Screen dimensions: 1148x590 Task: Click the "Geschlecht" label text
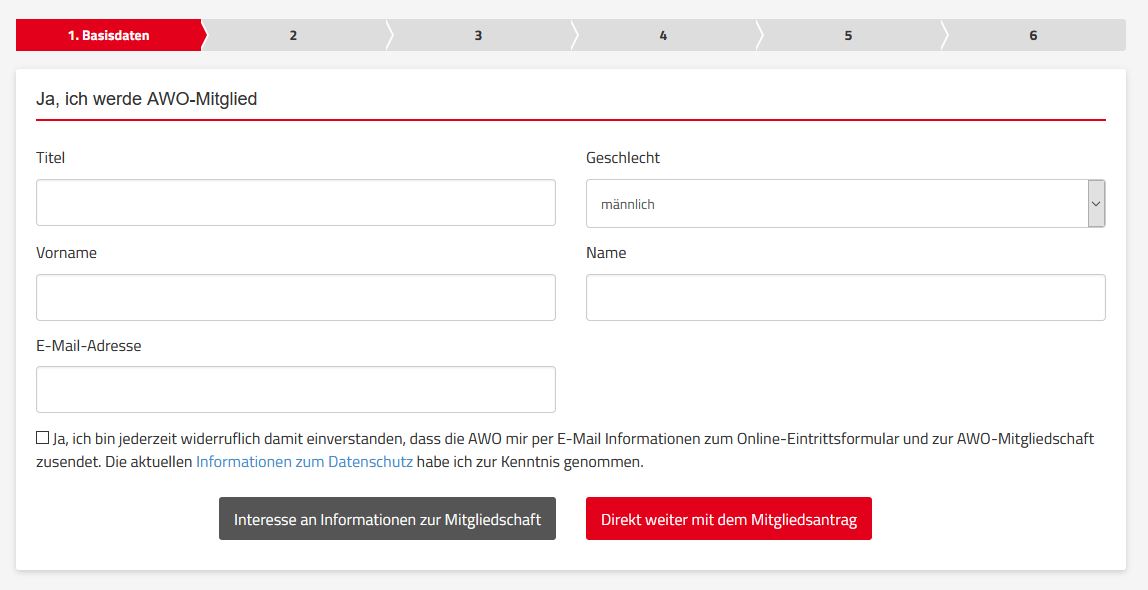(x=623, y=158)
